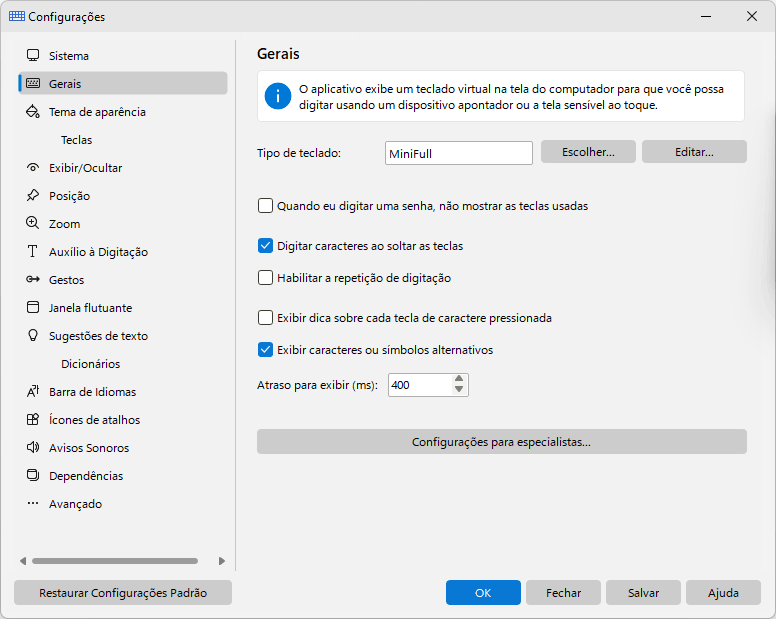Check Exibir dica sobre cada tecla pressionada
This screenshot has height=619, width=776.
265,318
